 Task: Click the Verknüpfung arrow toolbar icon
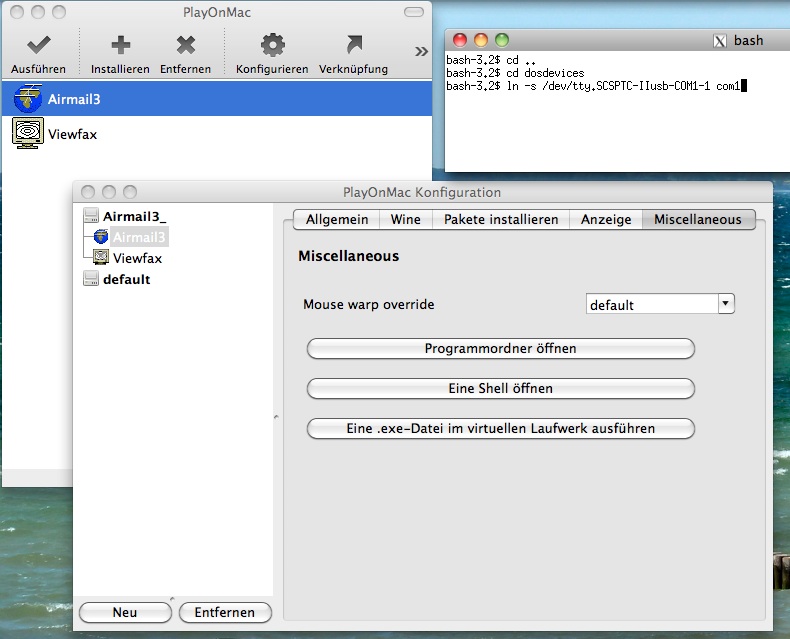pos(354,45)
